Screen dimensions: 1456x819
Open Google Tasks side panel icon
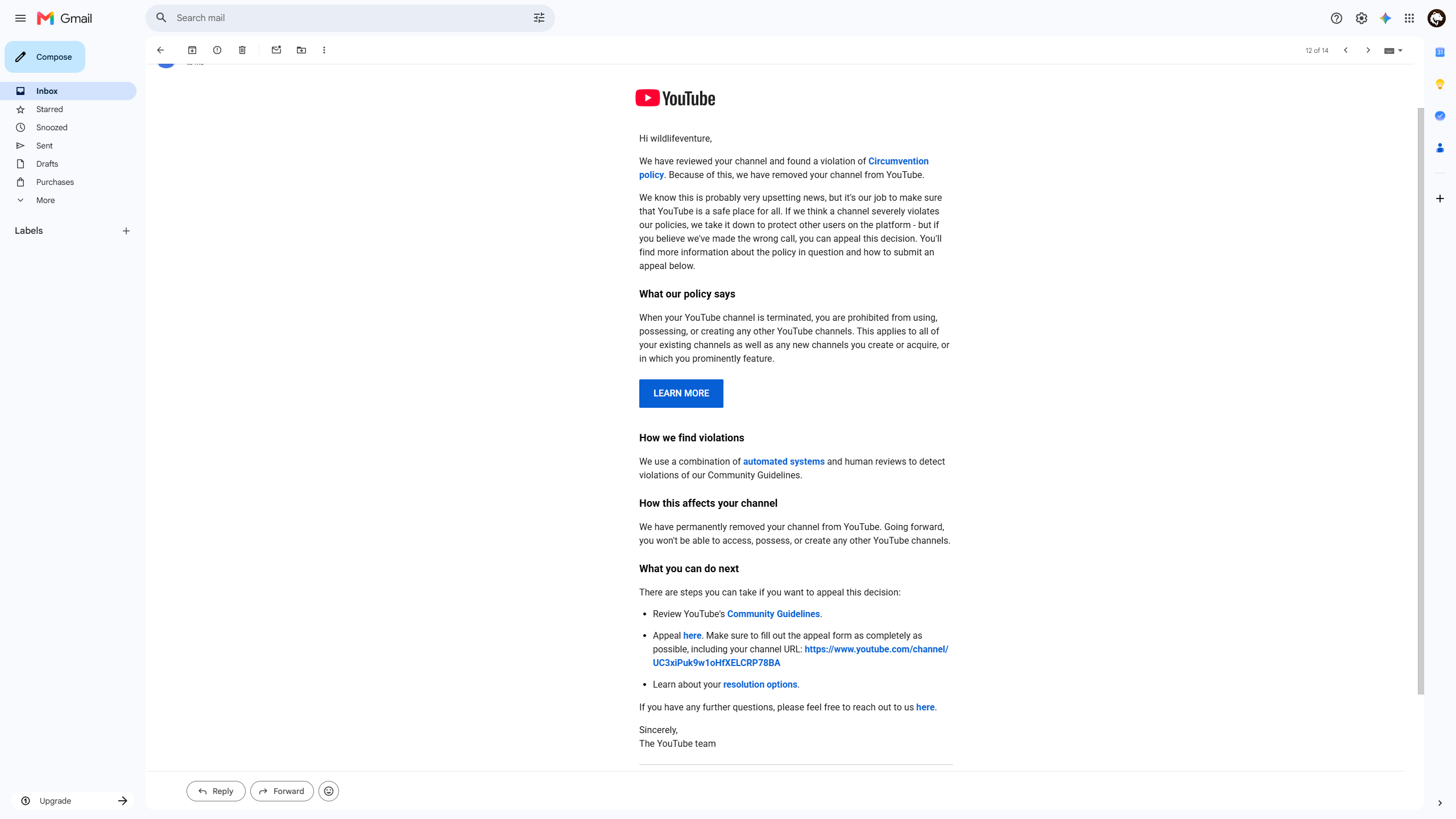pos(1440,116)
